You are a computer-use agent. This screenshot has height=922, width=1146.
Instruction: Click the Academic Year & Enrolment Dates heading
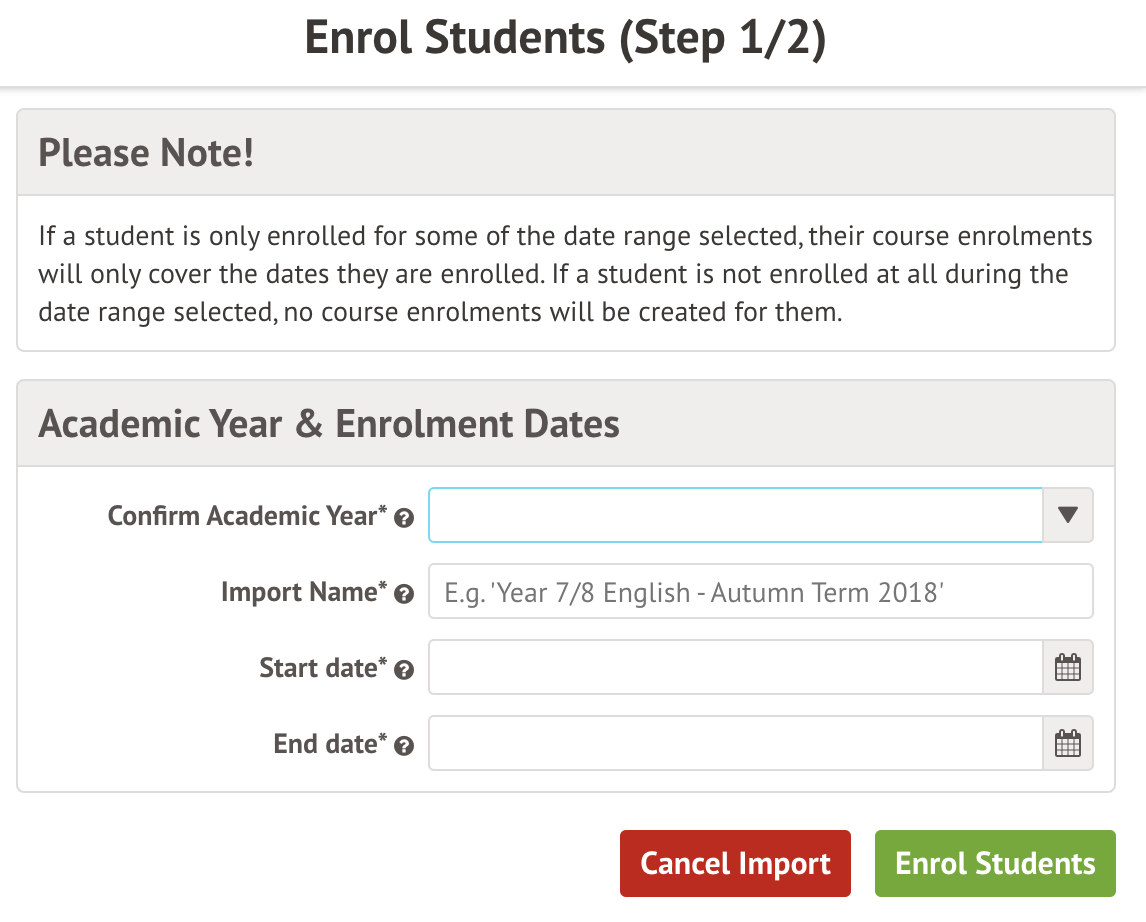[x=329, y=424]
